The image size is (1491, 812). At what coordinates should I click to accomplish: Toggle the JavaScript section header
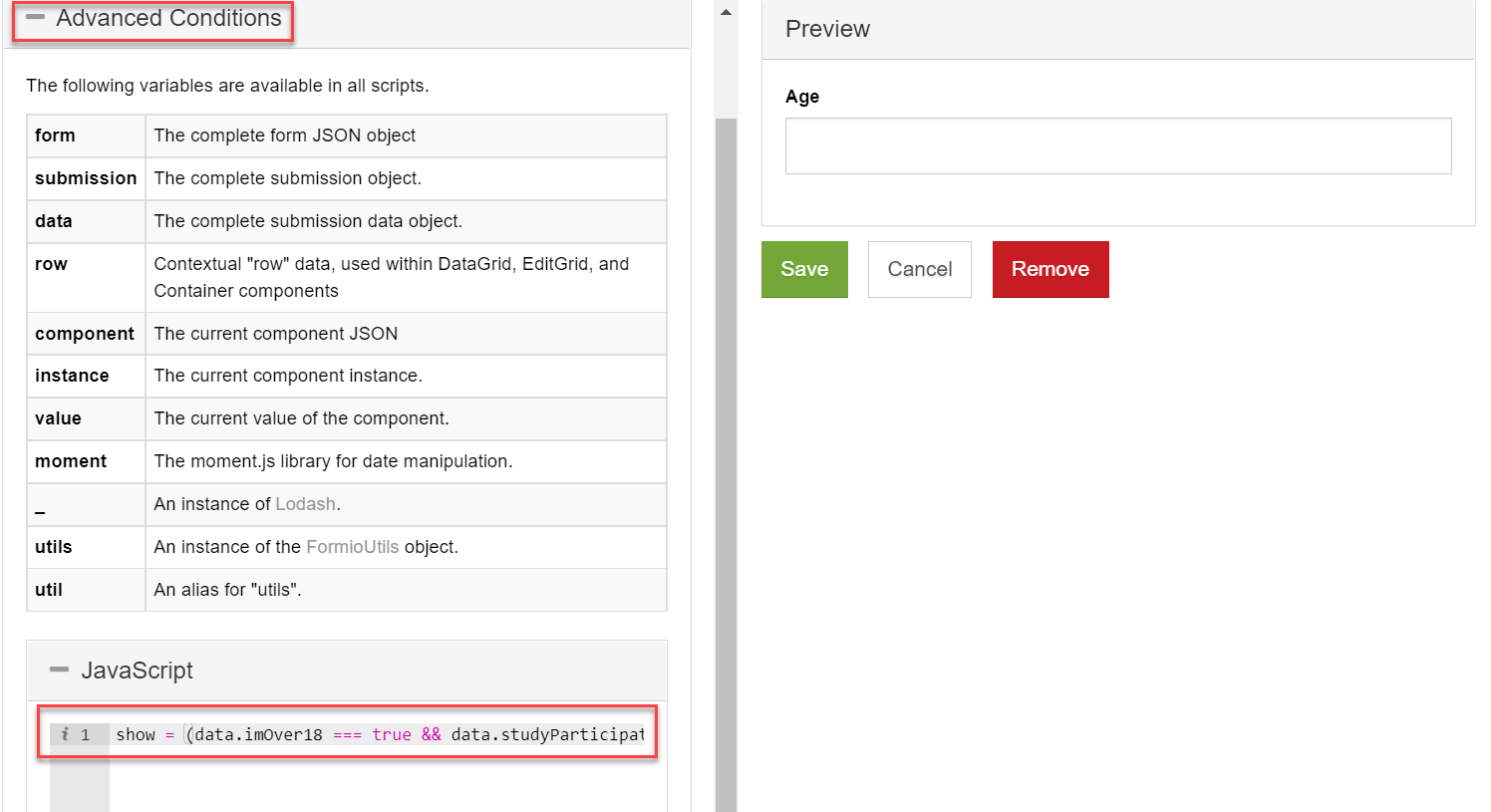tap(347, 671)
